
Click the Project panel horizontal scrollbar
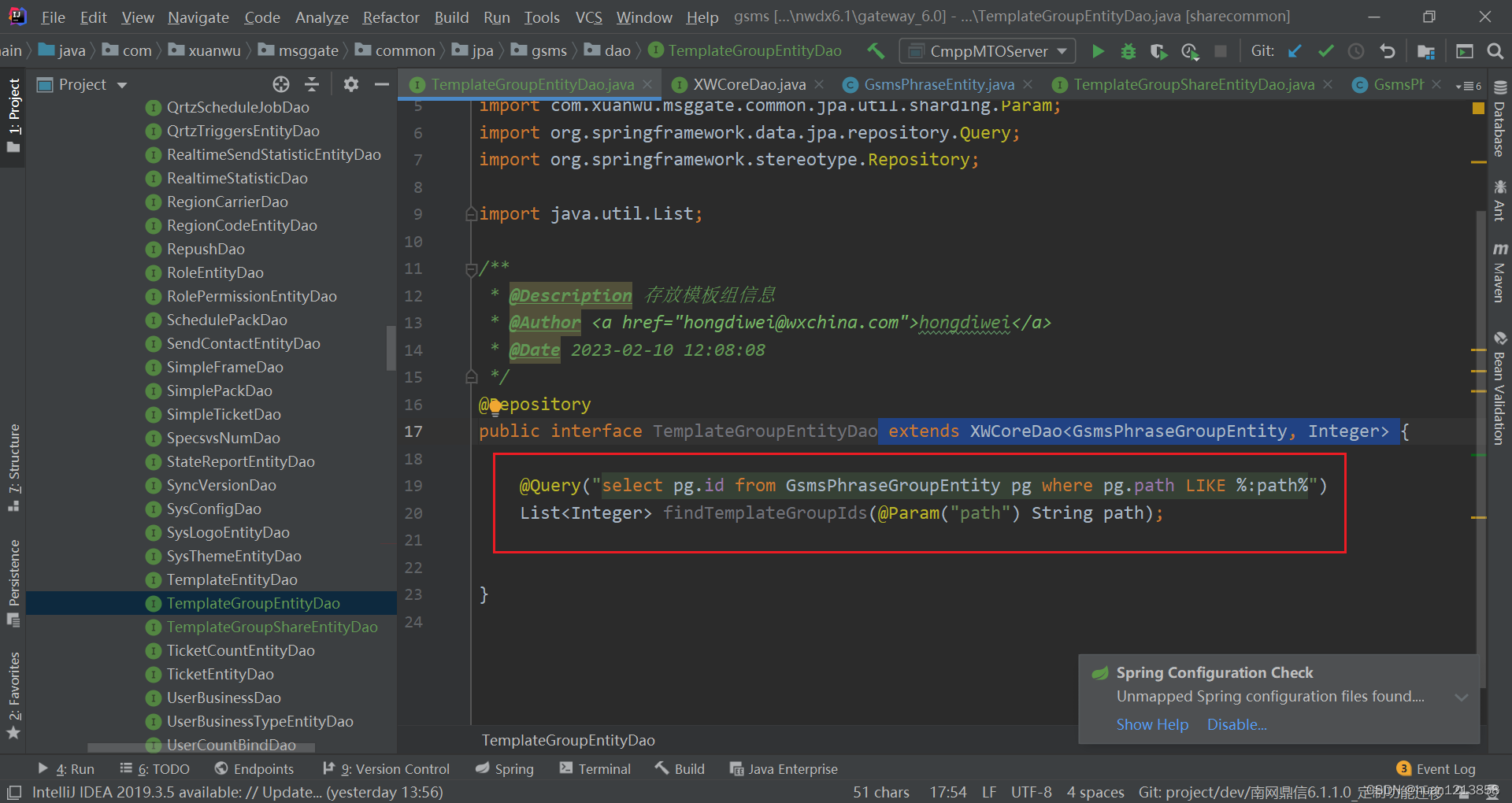[201, 746]
